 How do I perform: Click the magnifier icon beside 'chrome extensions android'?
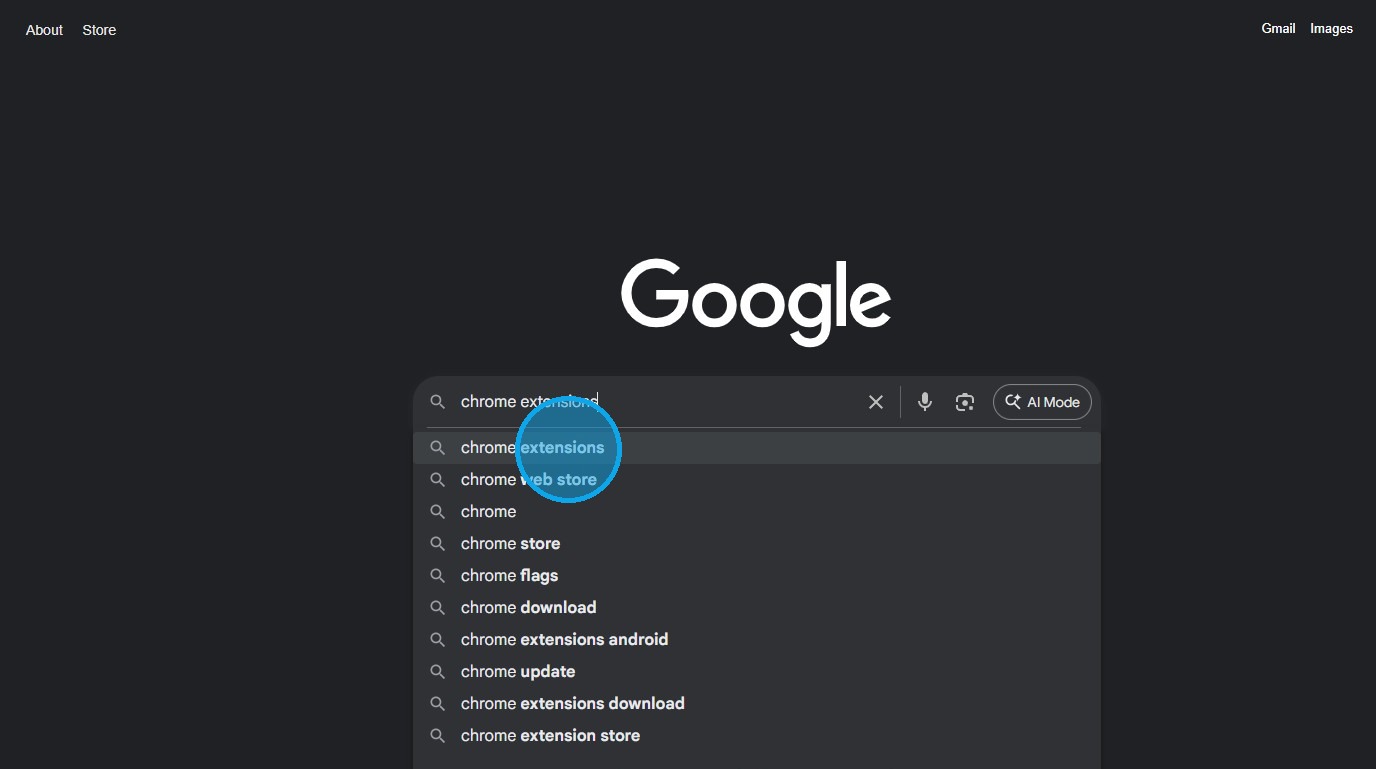click(x=437, y=640)
